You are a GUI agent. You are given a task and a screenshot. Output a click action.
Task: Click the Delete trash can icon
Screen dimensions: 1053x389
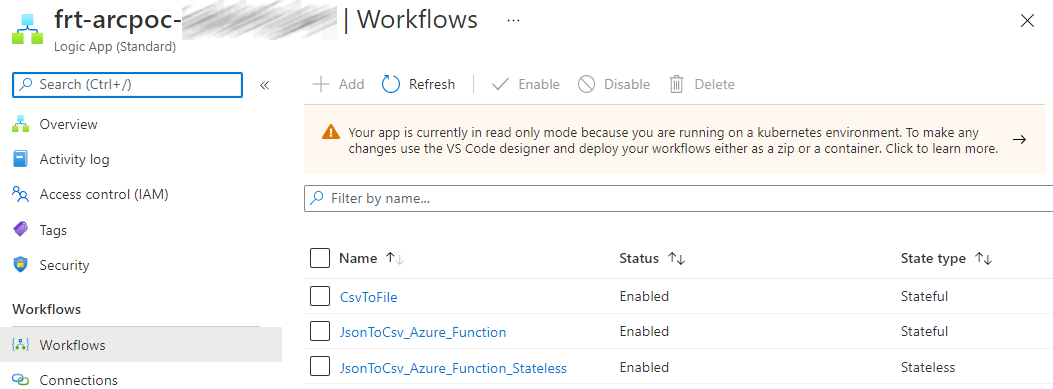click(x=676, y=84)
